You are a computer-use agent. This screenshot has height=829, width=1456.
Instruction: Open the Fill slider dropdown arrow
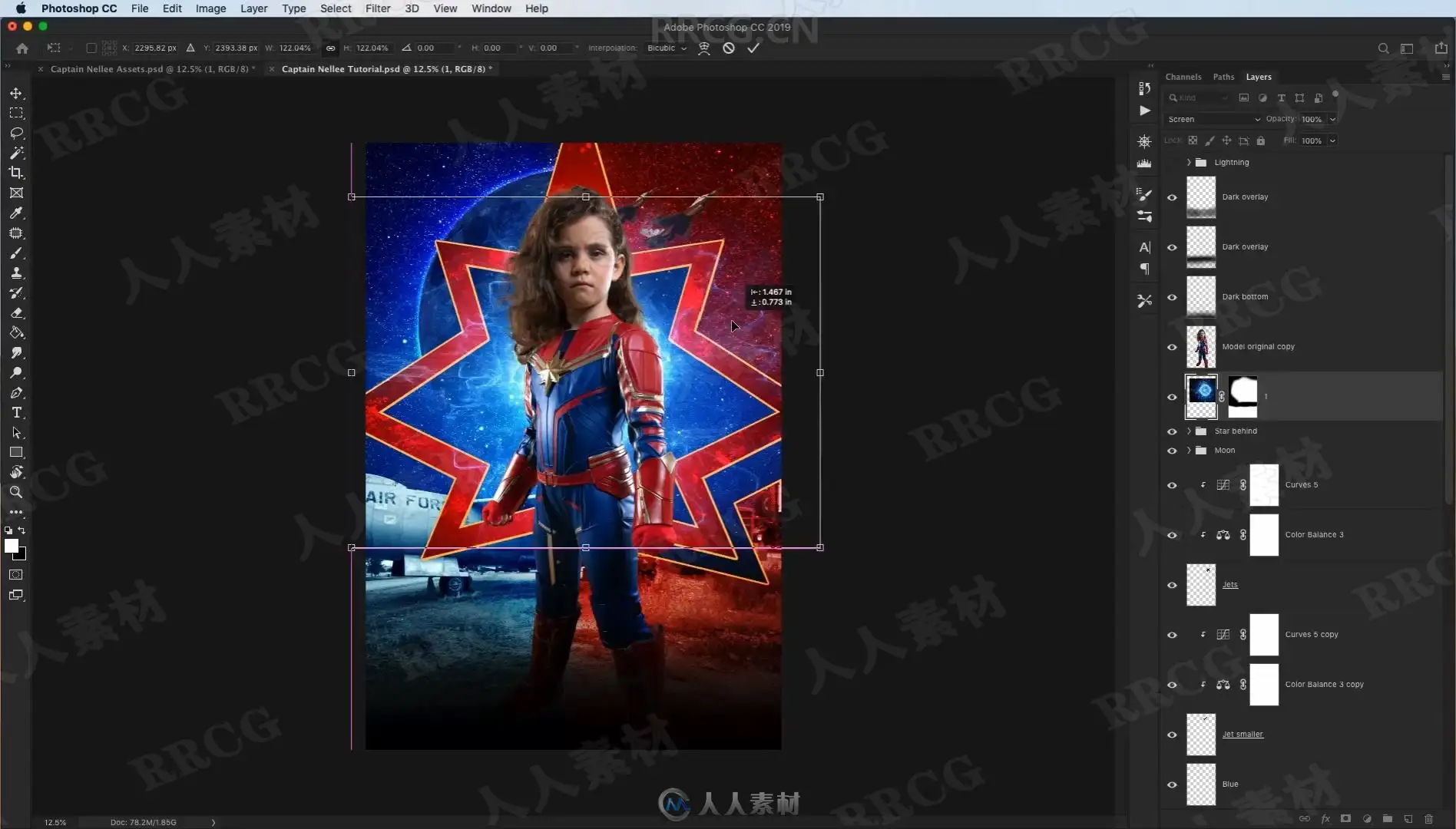click(x=1332, y=140)
